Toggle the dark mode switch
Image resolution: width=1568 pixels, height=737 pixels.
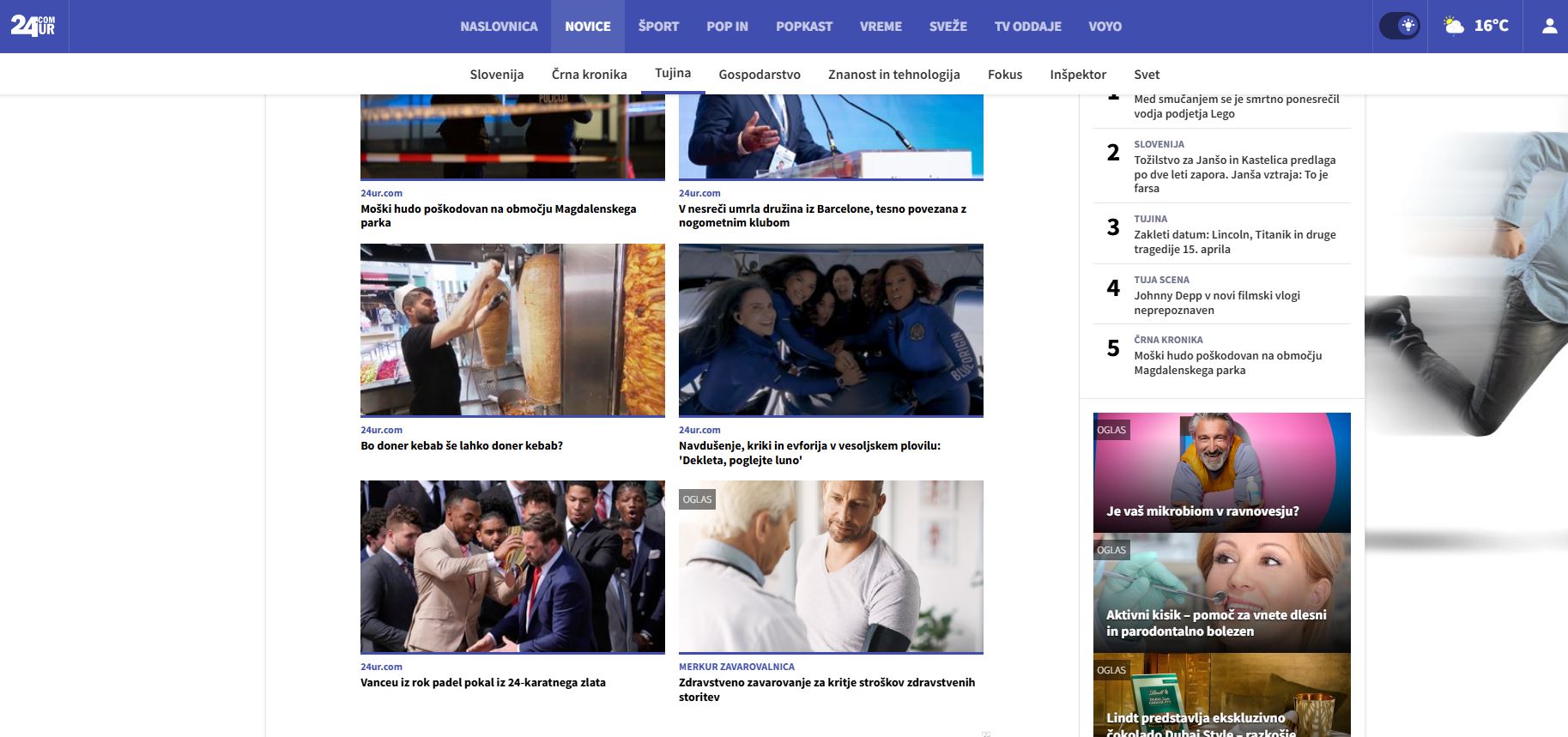(1399, 26)
